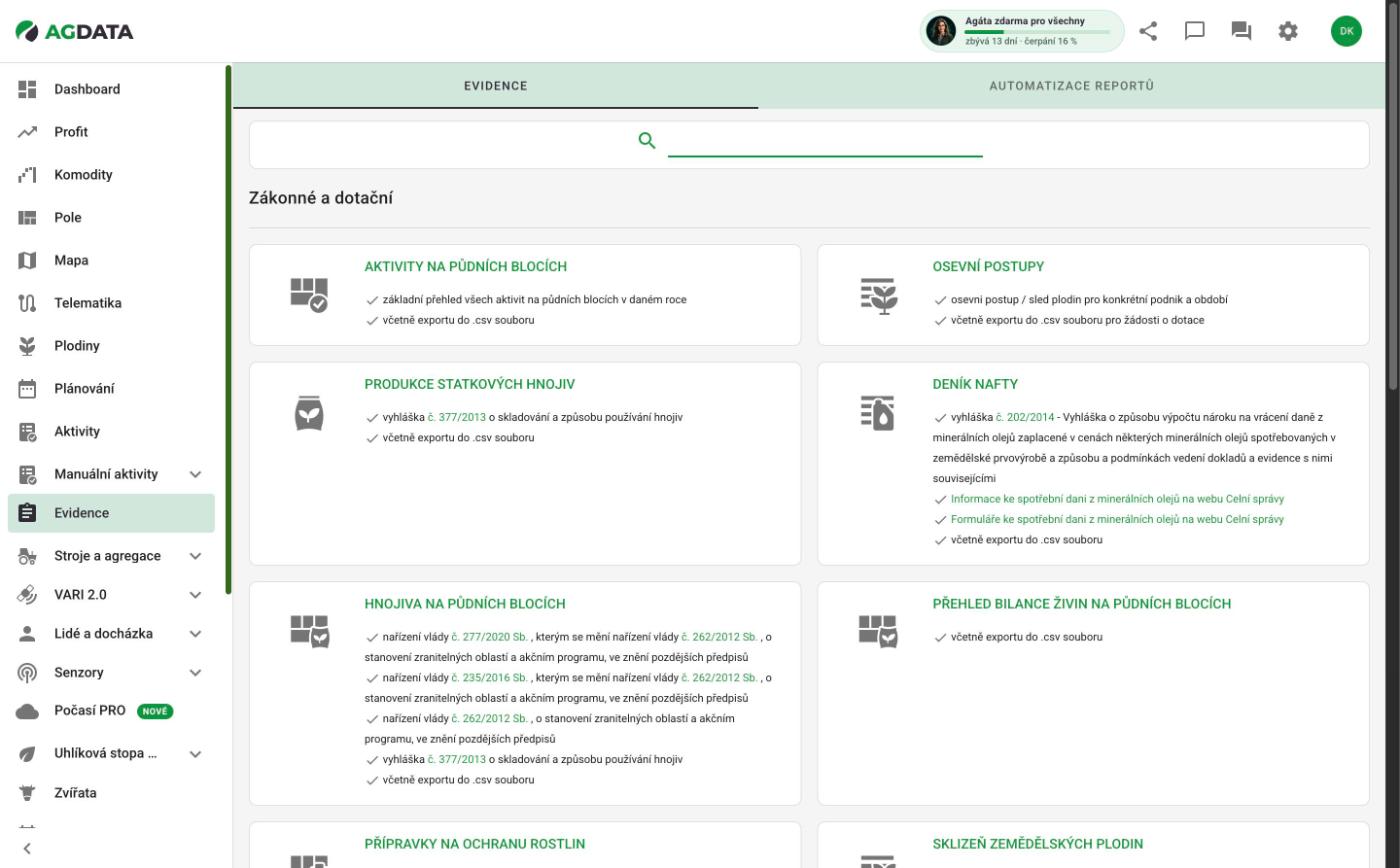Expand the Lidé a docházka submenu

click(x=196, y=634)
